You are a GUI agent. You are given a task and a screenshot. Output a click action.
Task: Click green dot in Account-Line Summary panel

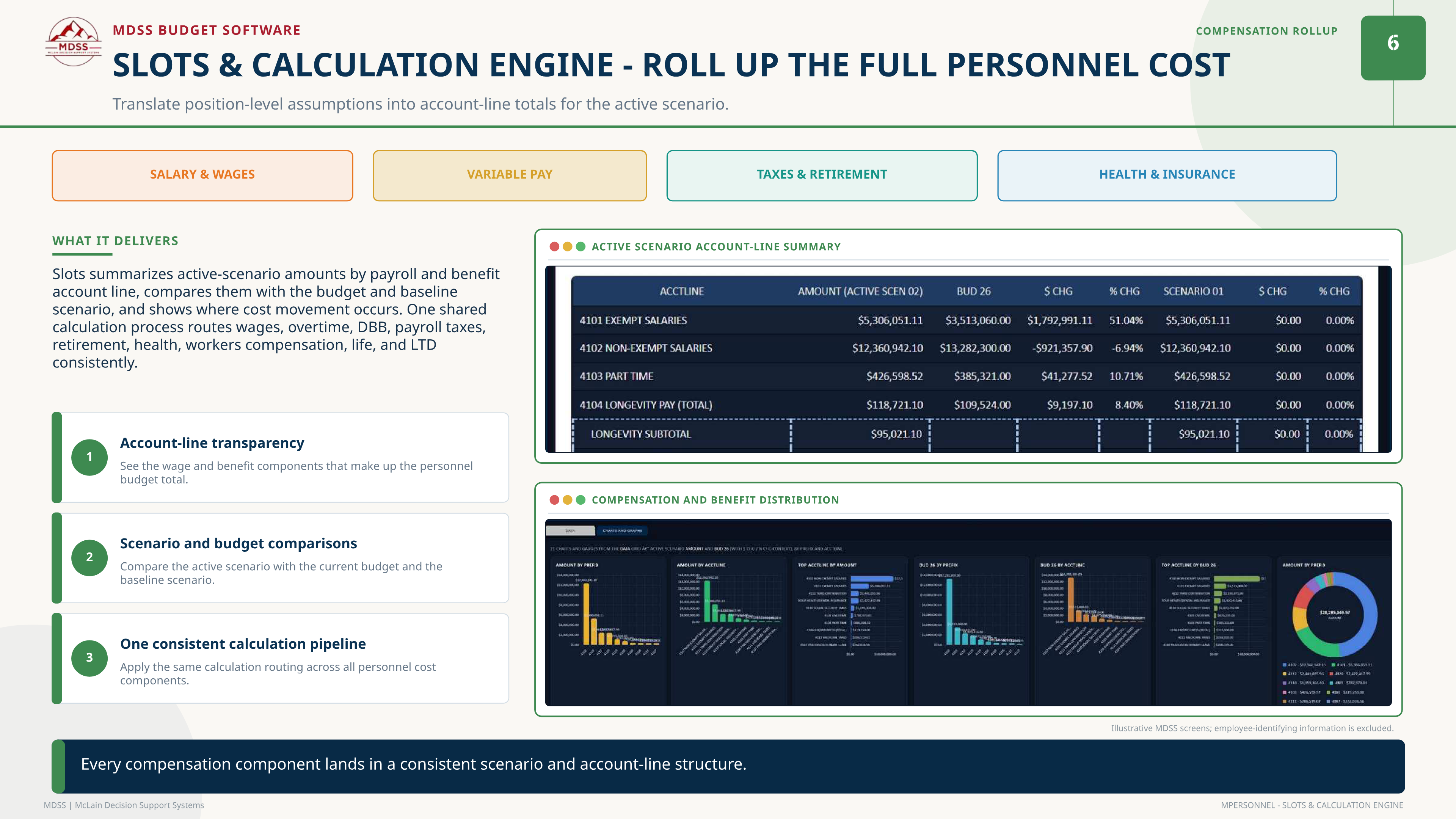(581, 246)
